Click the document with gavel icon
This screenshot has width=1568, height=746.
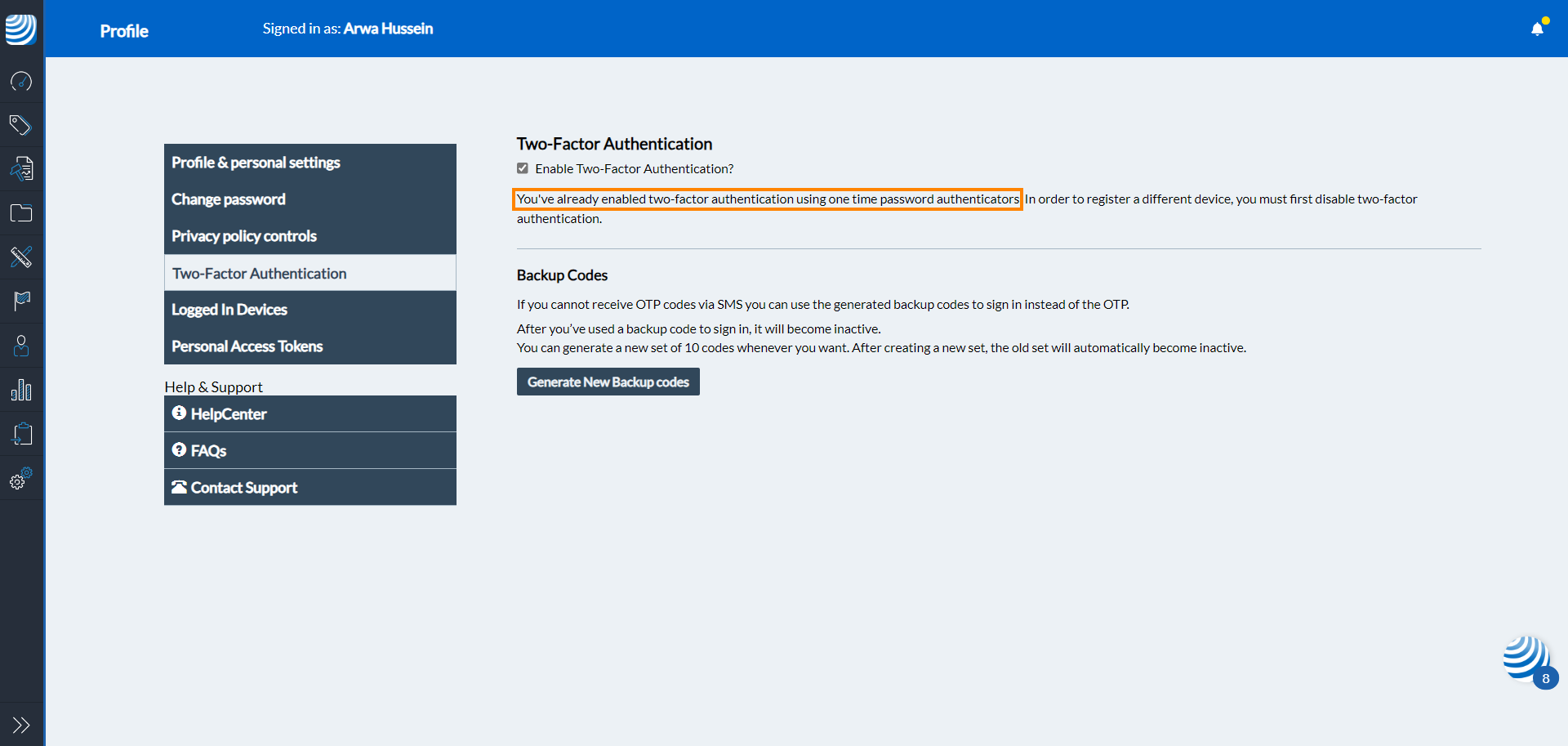(x=21, y=169)
